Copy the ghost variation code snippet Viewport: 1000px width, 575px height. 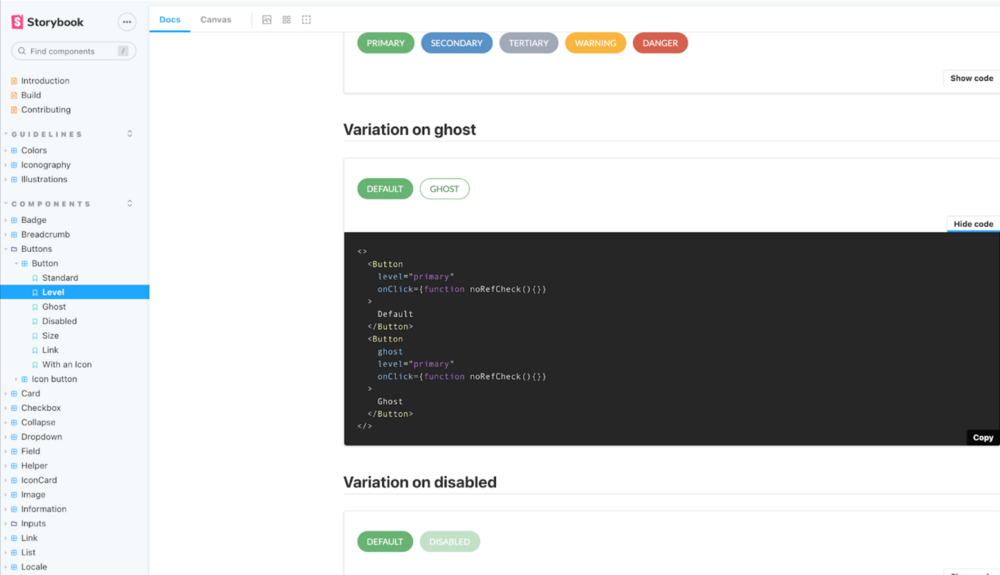point(982,437)
